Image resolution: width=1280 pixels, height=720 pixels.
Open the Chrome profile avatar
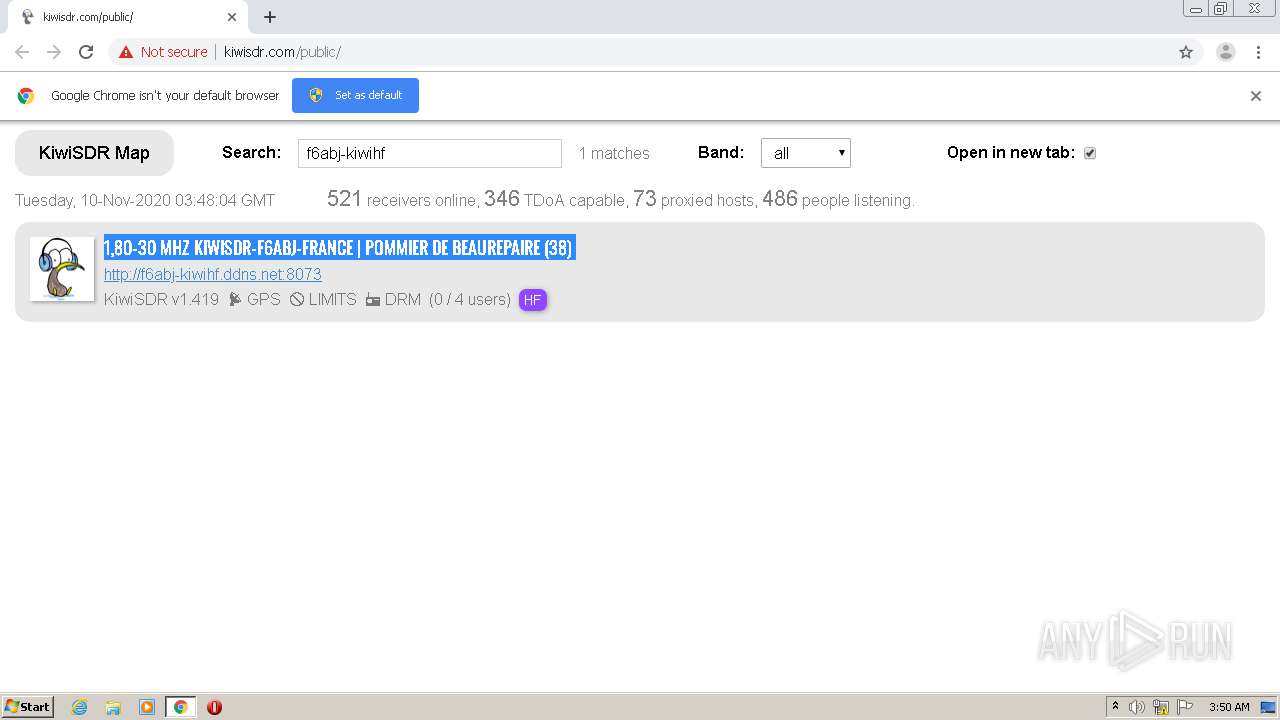(1226, 52)
